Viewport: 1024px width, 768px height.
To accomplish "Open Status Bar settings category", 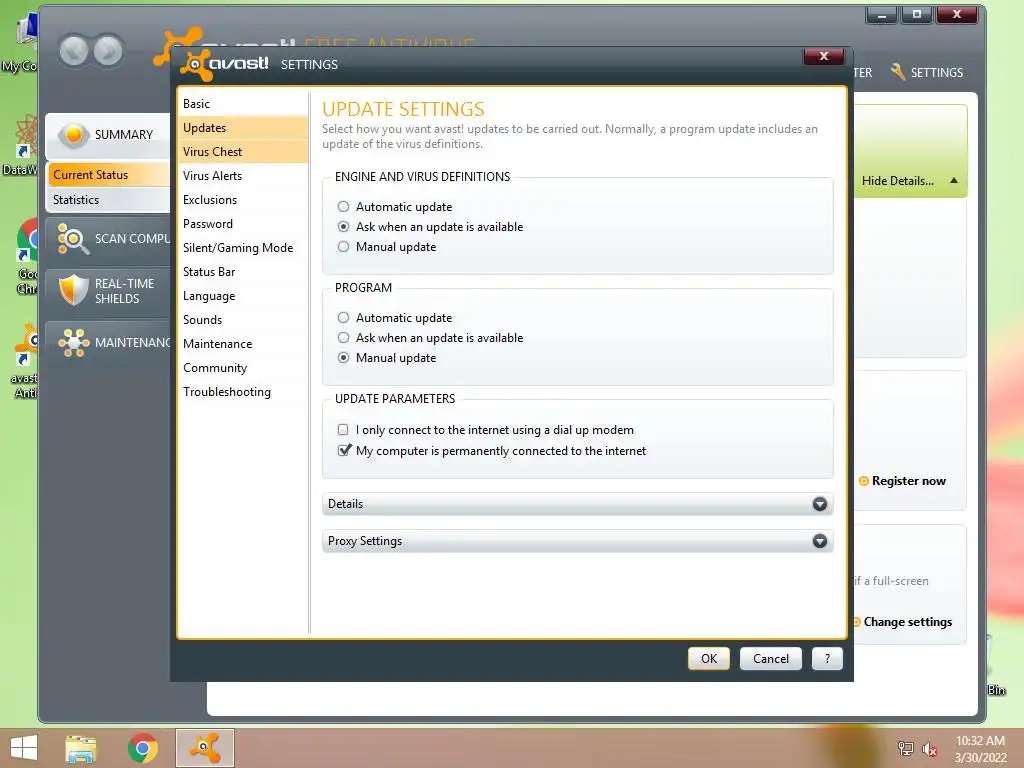I will point(243,272).
